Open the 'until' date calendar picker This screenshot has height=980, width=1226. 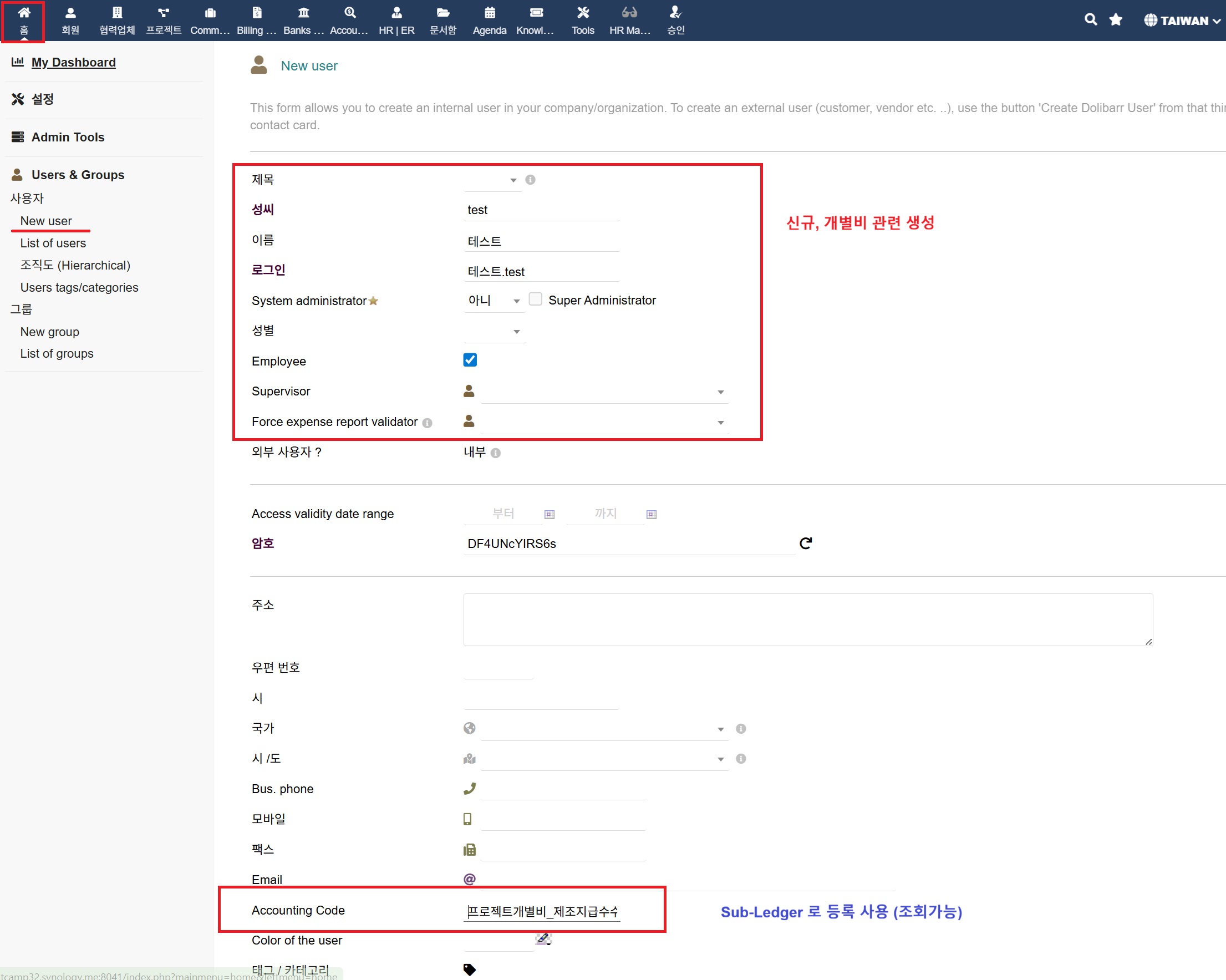pyautogui.click(x=651, y=514)
